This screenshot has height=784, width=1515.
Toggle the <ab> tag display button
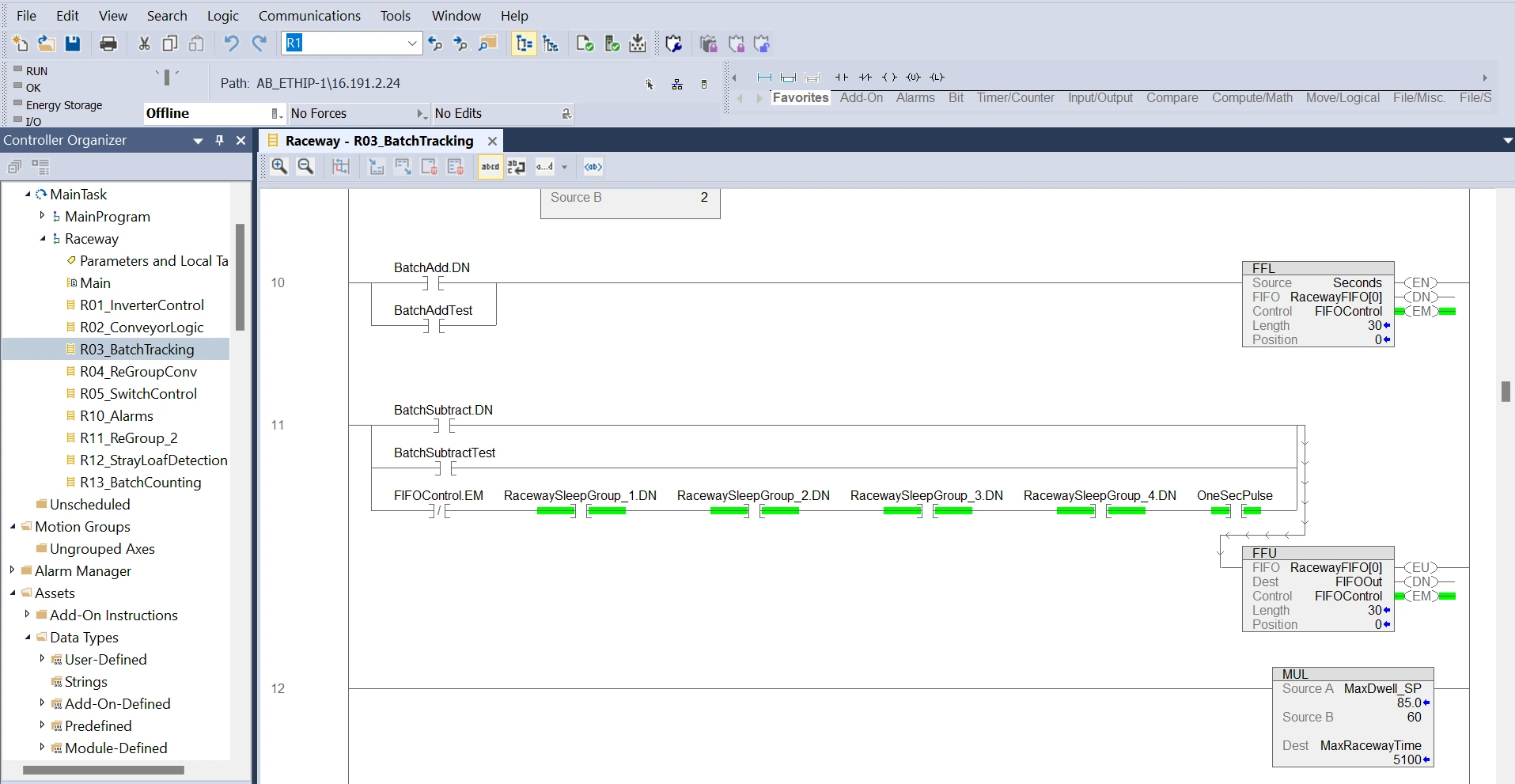593,166
